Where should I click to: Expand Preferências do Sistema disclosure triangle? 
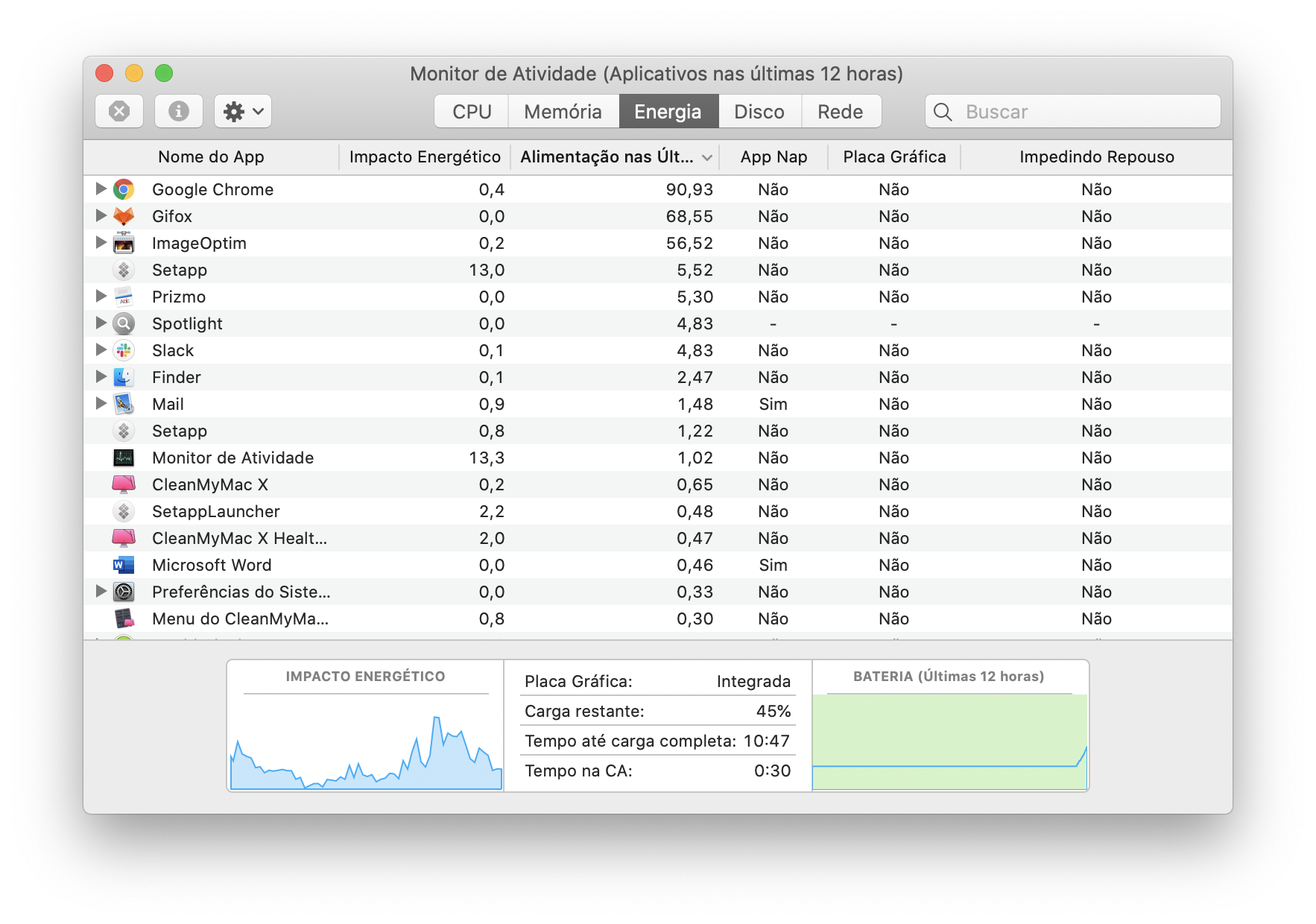101,591
